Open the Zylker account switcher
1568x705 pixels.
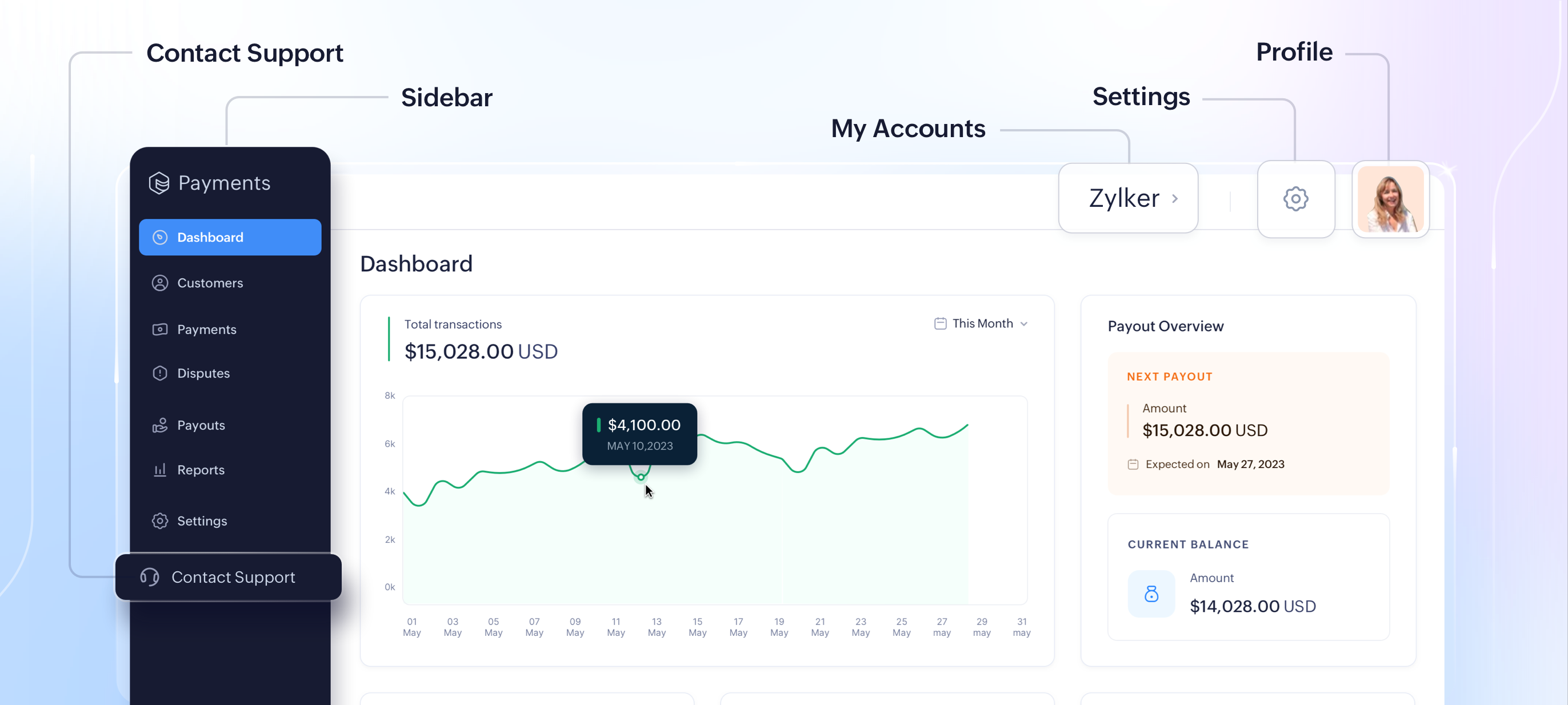coord(1127,198)
